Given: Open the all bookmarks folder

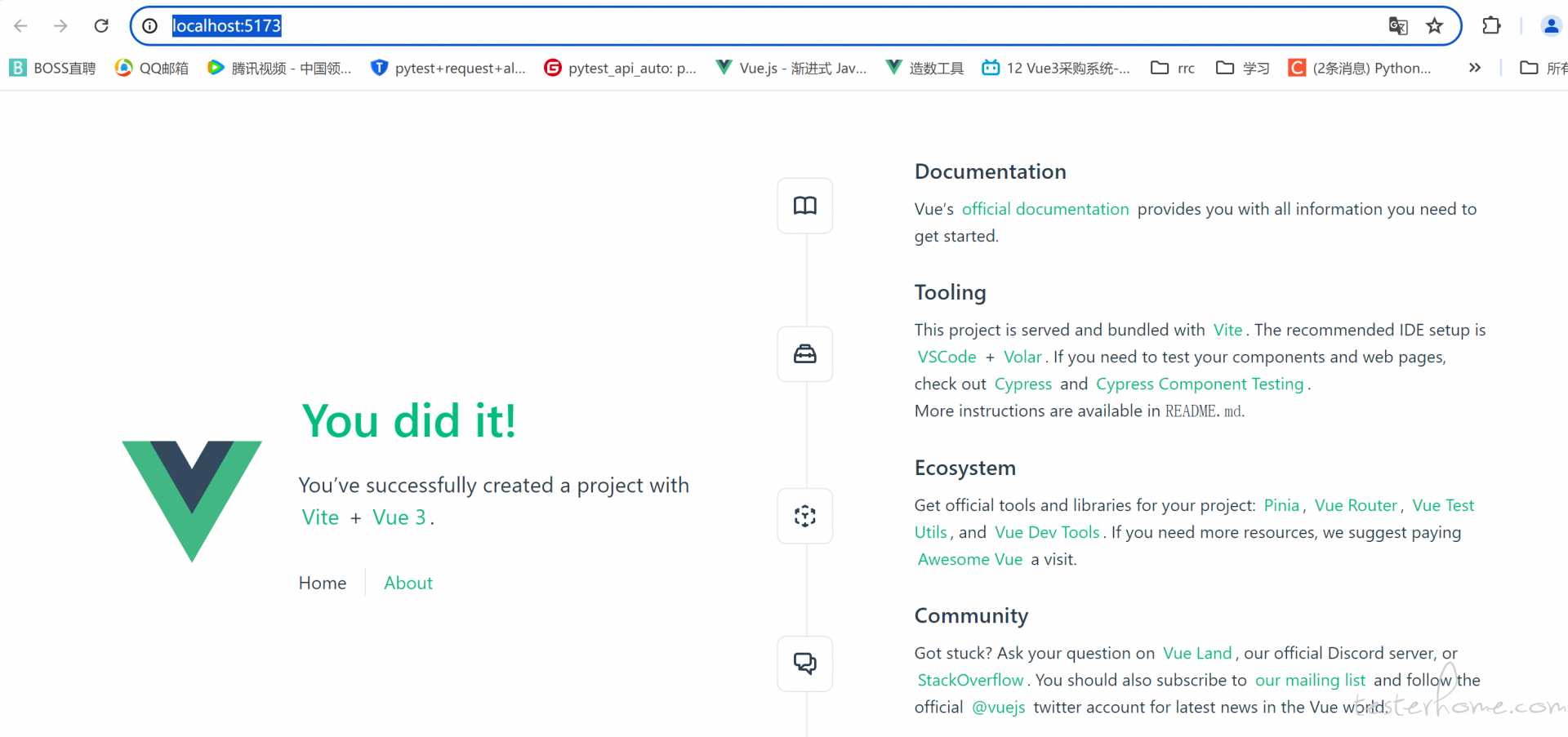Looking at the screenshot, I should click(1543, 68).
